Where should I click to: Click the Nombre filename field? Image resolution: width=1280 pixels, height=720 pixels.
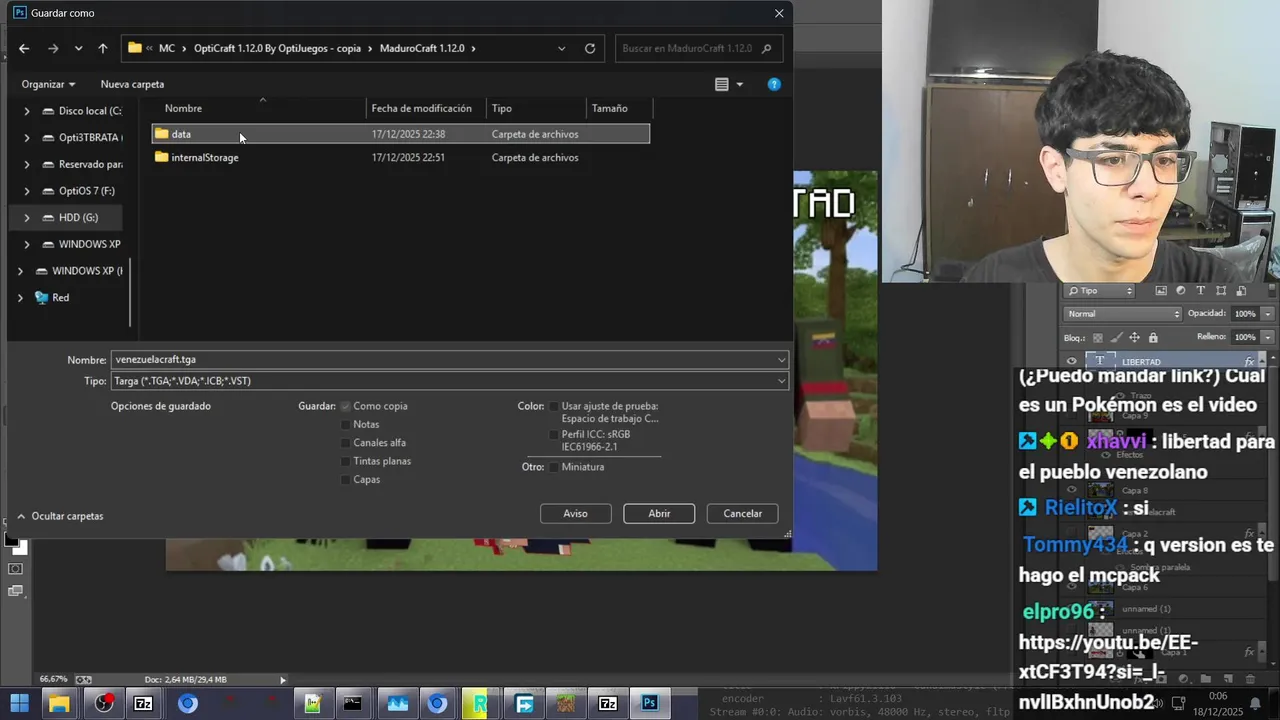[x=443, y=360]
